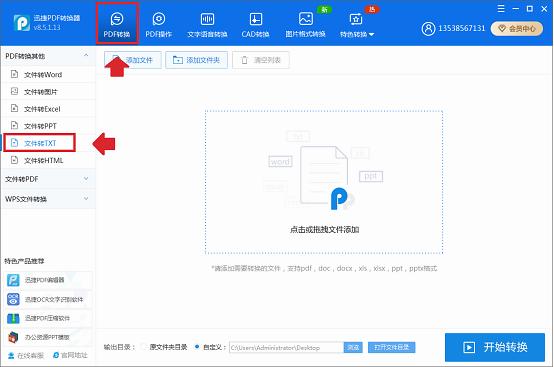Viewport: 554px width, 367px height.
Task: Open the 办公资源PPT模板 product link
Action: pyautogui.click(x=48, y=337)
